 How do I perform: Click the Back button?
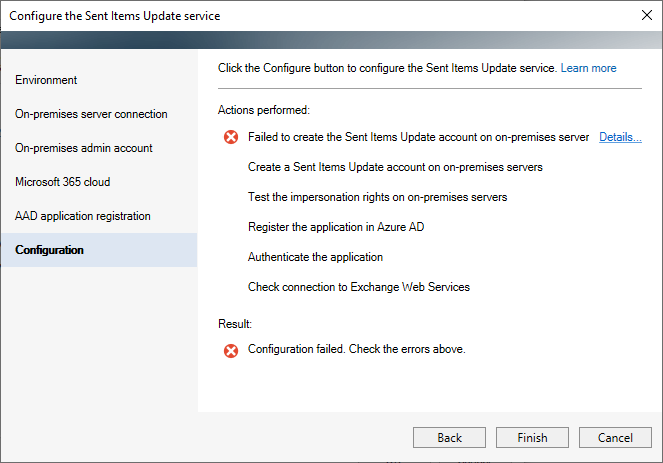[x=449, y=438]
